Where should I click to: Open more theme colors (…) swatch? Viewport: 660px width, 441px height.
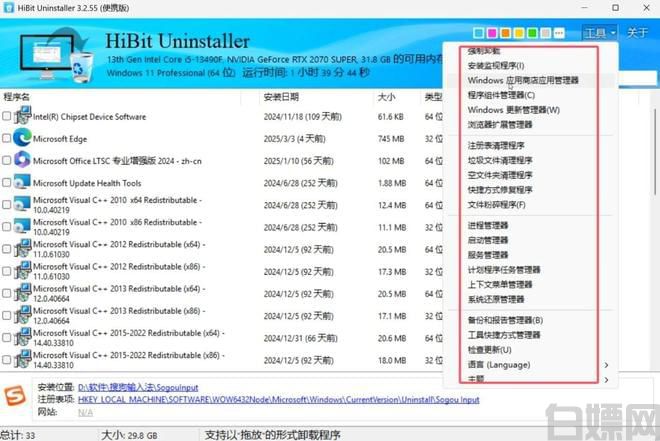point(559,33)
